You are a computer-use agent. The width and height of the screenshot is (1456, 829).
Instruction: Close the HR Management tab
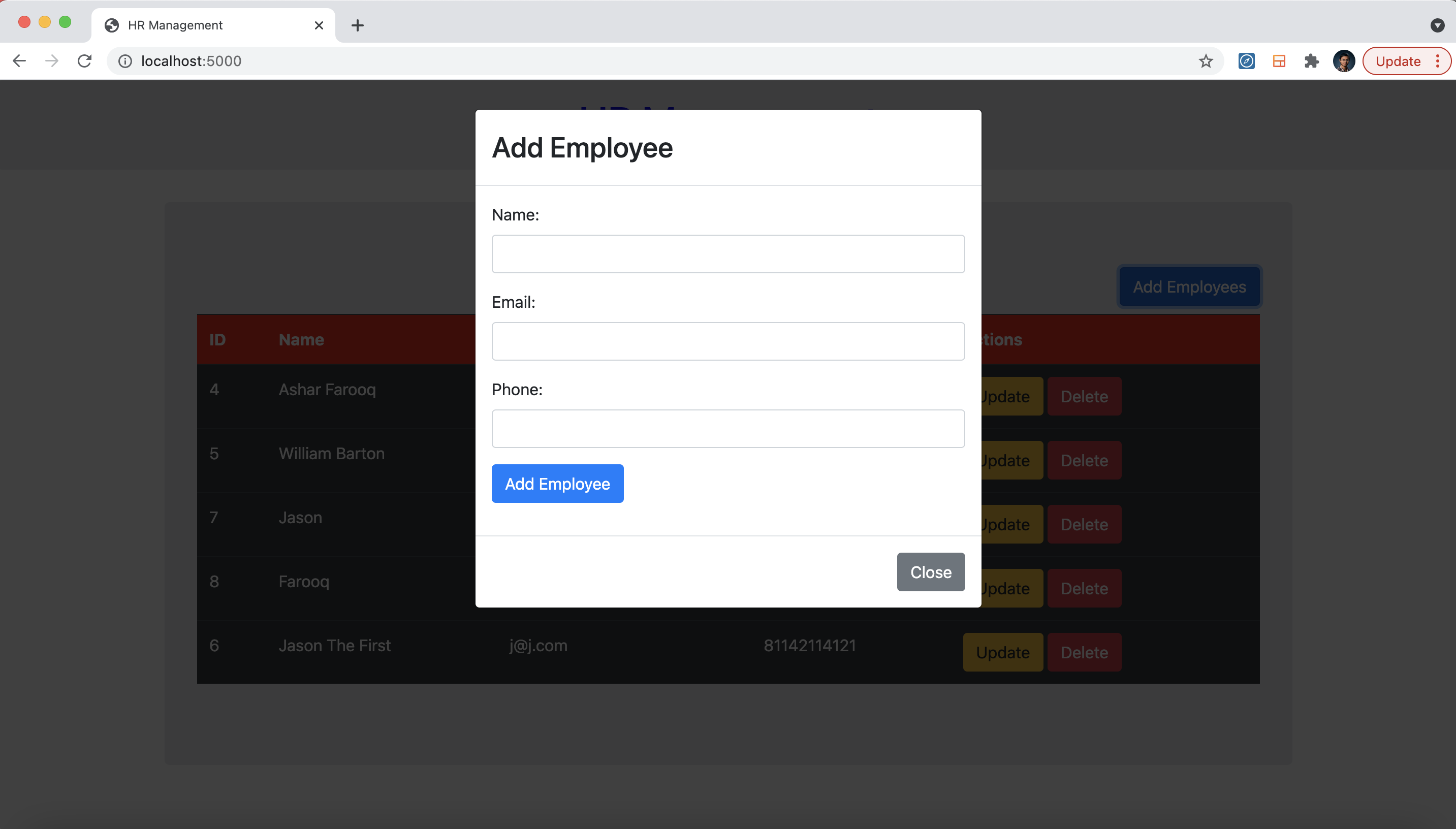point(319,25)
